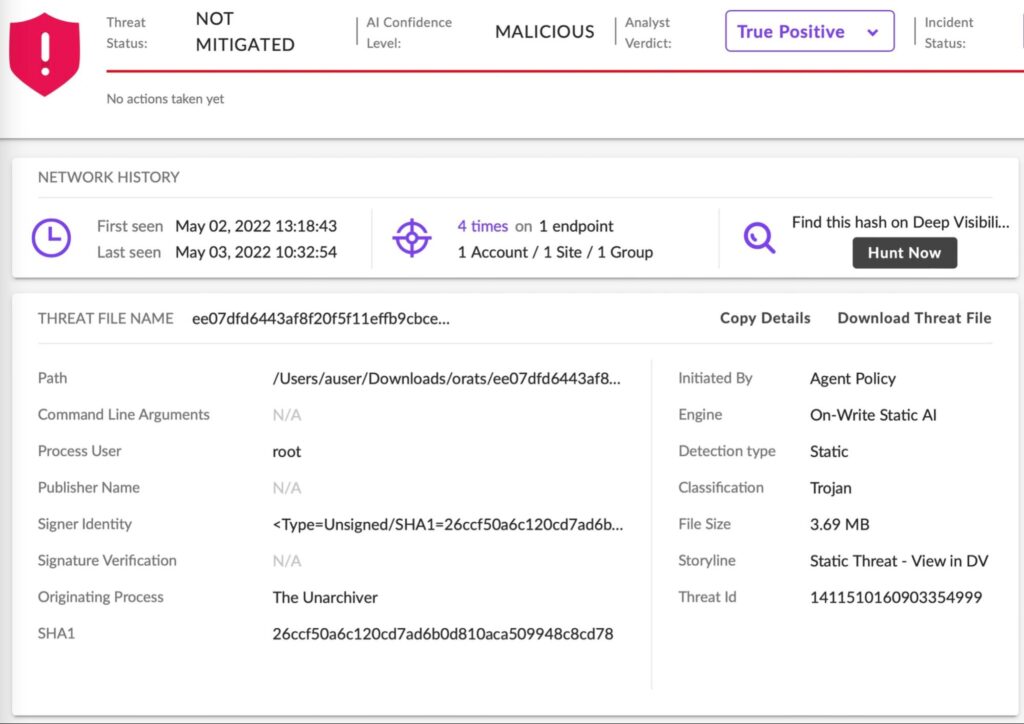Switch to the Network History section header

pos(108,177)
